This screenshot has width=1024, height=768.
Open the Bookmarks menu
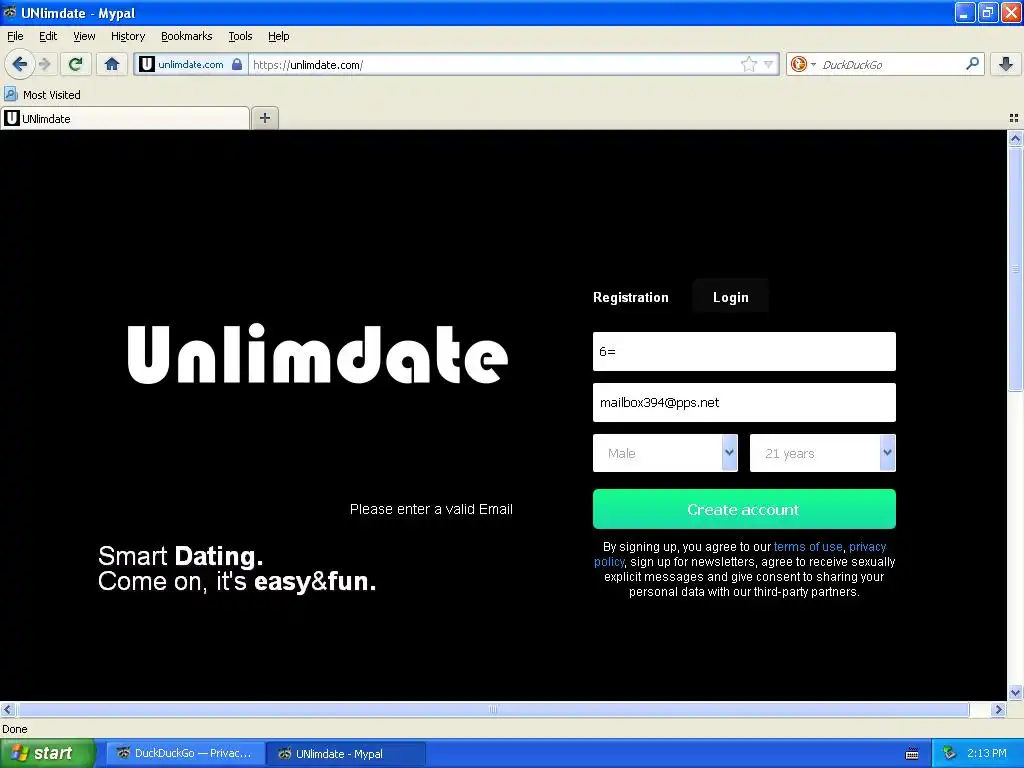tap(187, 36)
